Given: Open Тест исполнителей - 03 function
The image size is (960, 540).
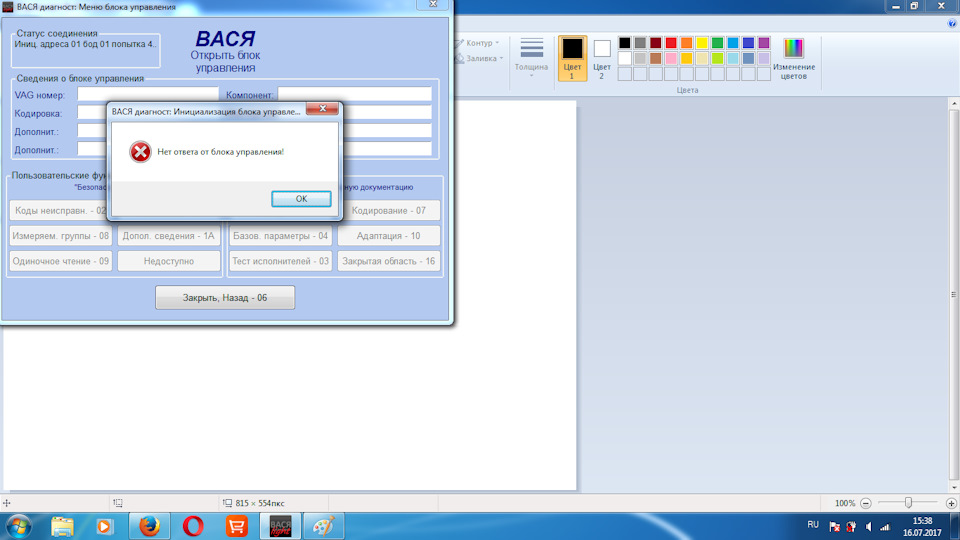Looking at the screenshot, I should click(280, 261).
